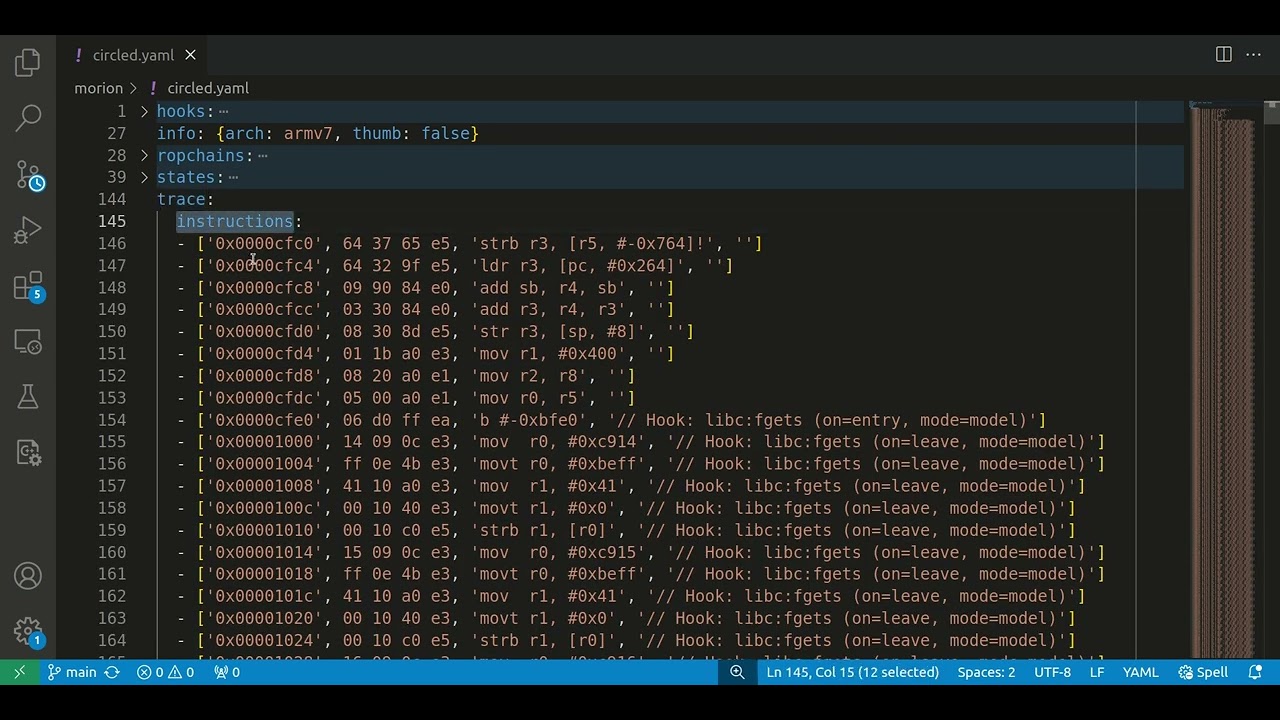Click address '0x00001000' text

pos(264,442)
